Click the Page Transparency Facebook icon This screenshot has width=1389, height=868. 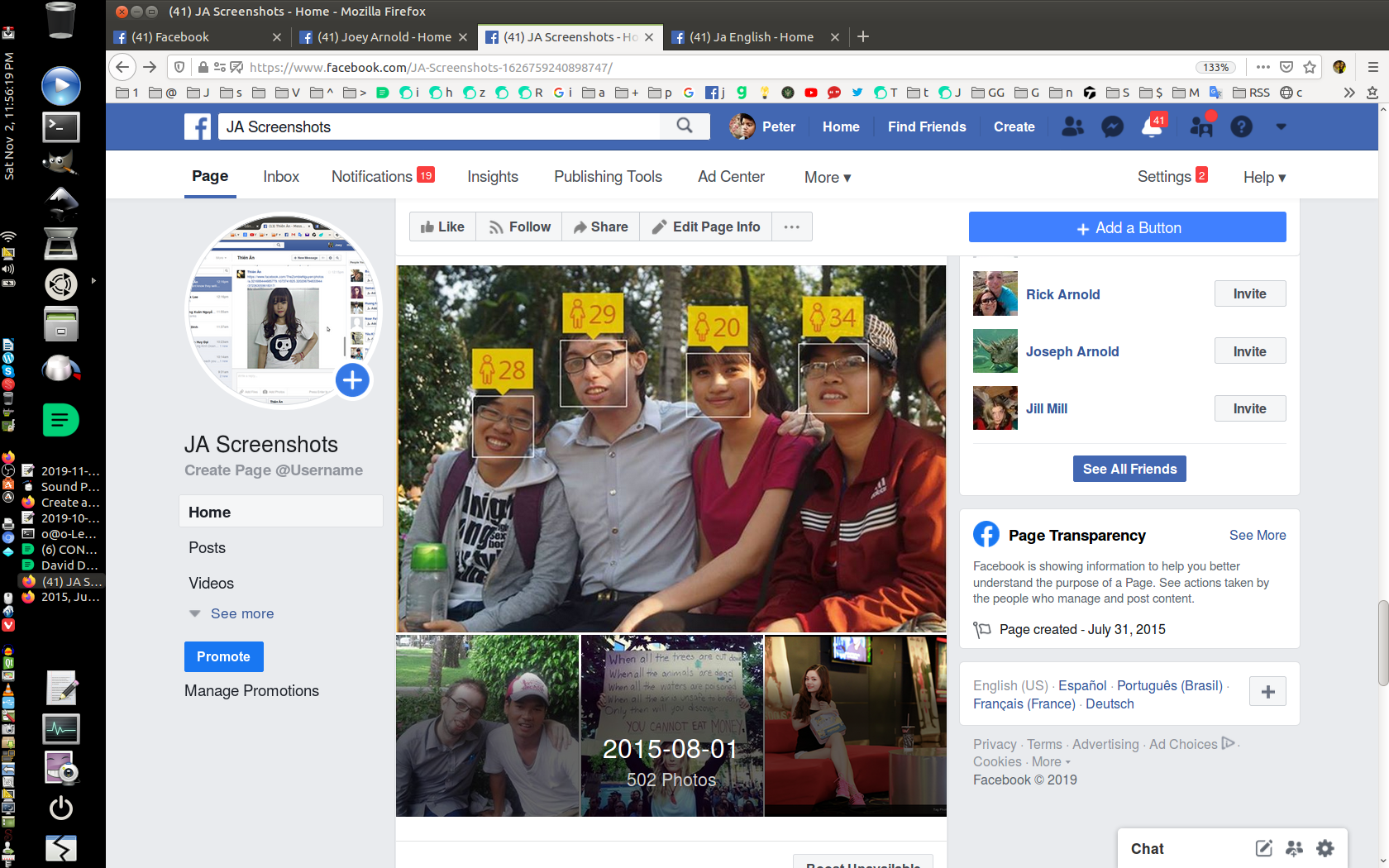point(986,535)
